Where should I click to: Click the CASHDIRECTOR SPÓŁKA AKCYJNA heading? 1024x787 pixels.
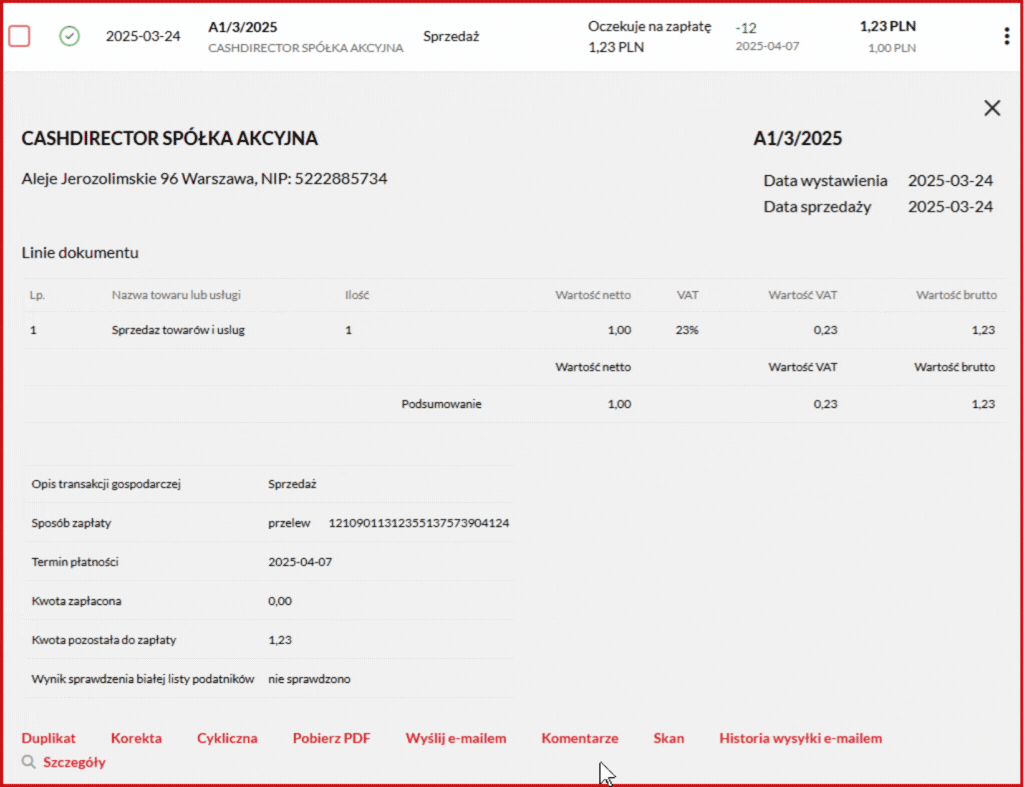coord(170,138)
